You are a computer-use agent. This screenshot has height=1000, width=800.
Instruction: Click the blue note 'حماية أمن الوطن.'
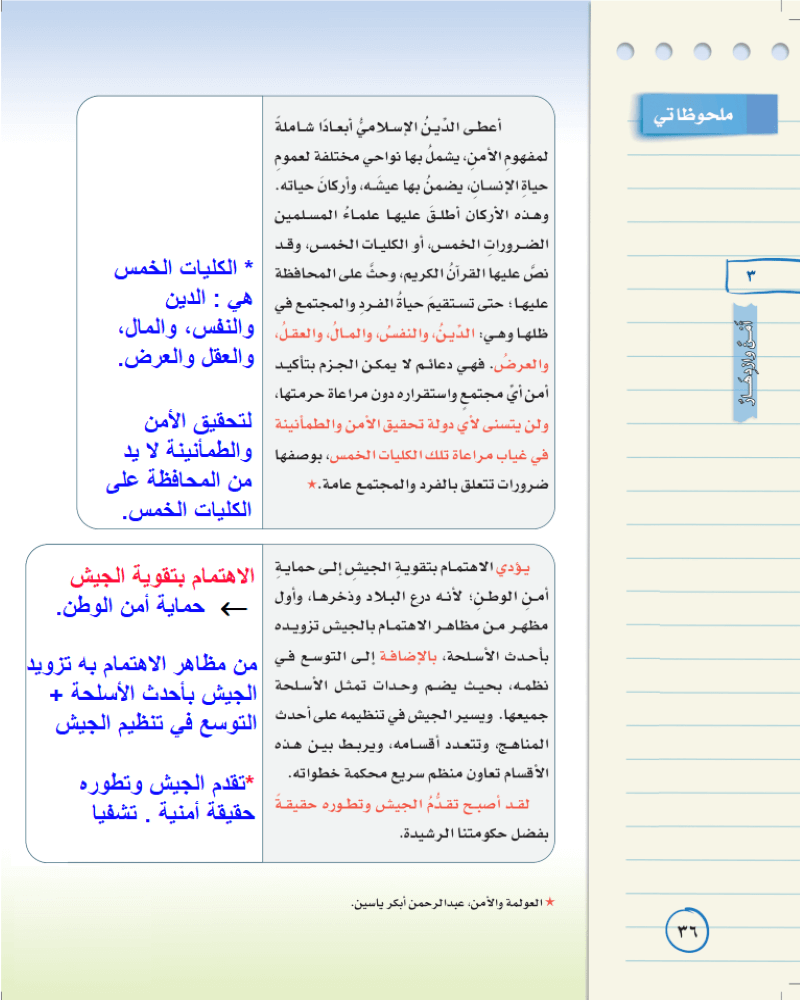131,607
